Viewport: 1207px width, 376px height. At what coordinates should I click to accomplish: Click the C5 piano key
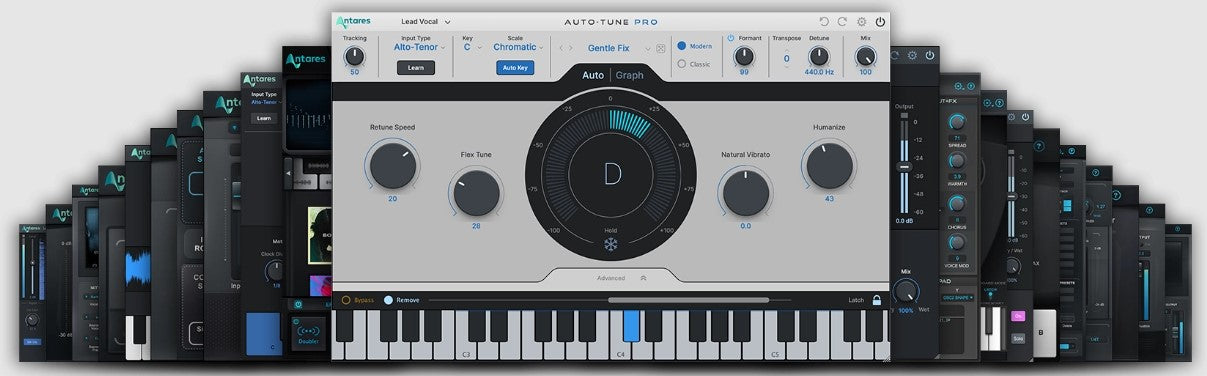tap(775, 350)
